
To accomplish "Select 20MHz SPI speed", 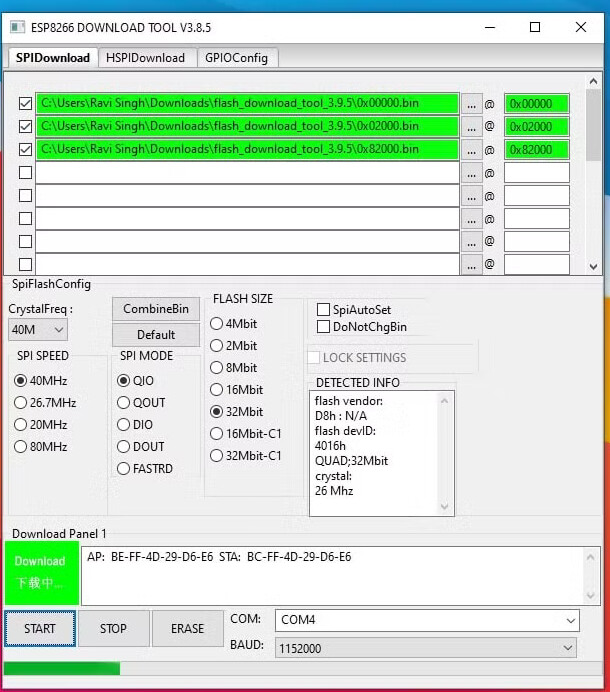I will click(x=20, y=425).
